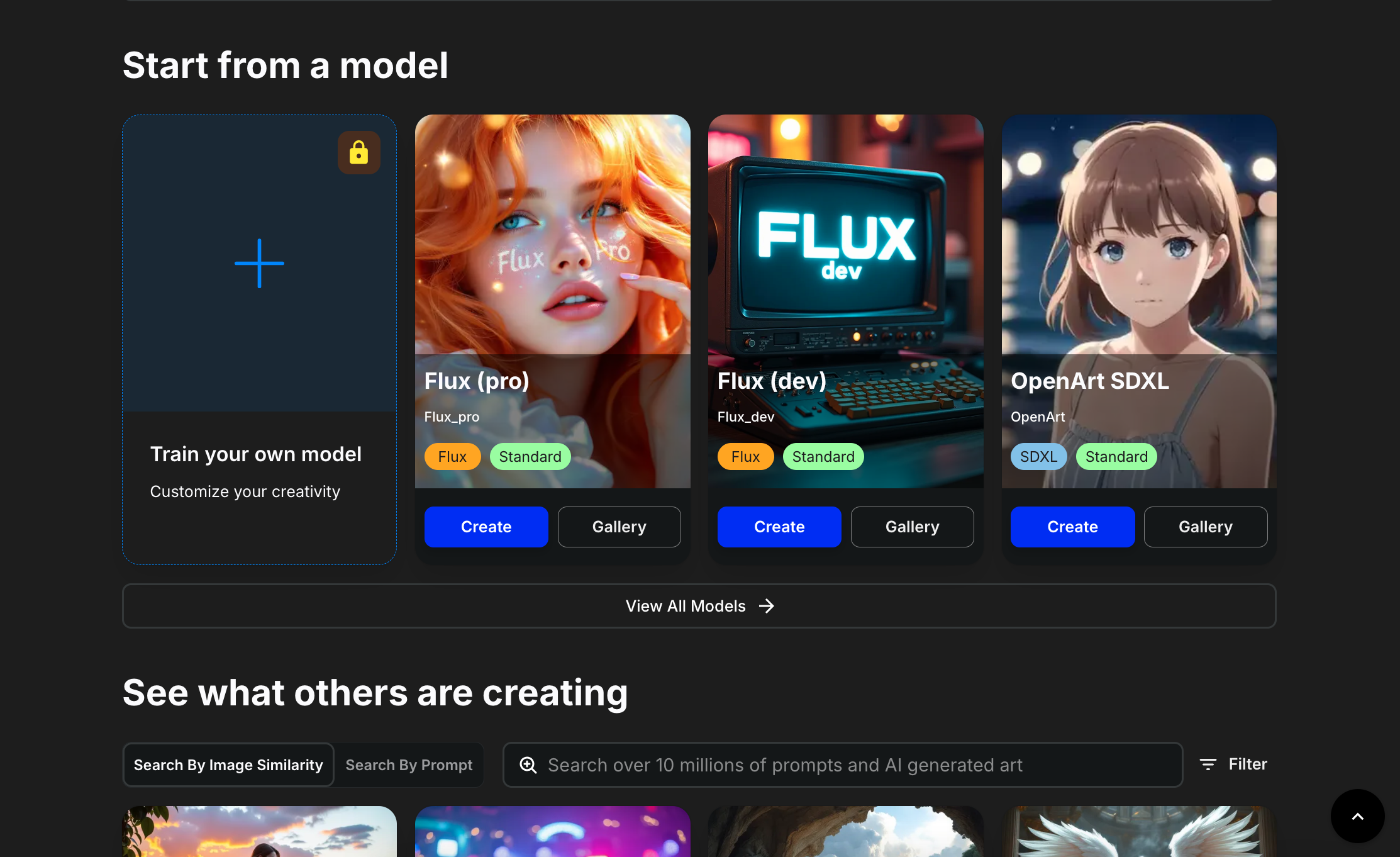The width and height of the screenshot is (1400, 857).
Task: Click the blue plus icon to train model
Action: click(x=259, y=263)
